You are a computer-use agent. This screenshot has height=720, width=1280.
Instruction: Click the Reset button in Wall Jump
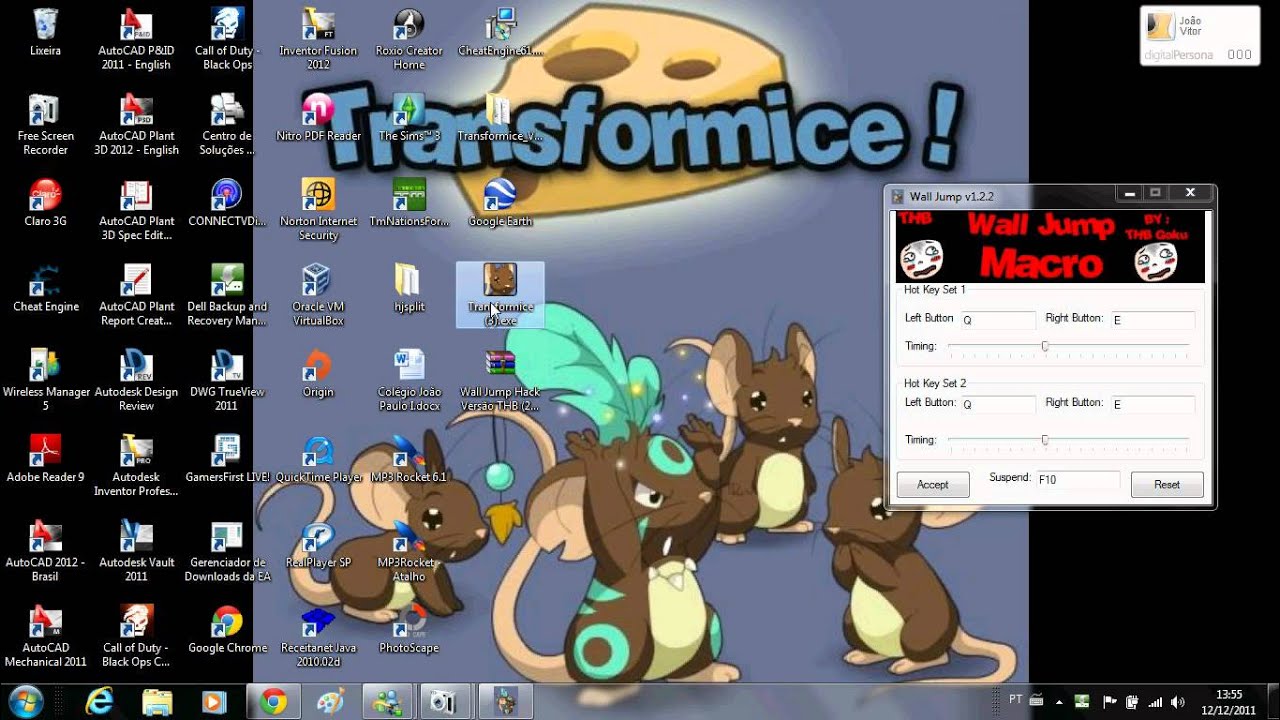point(1167,485)
